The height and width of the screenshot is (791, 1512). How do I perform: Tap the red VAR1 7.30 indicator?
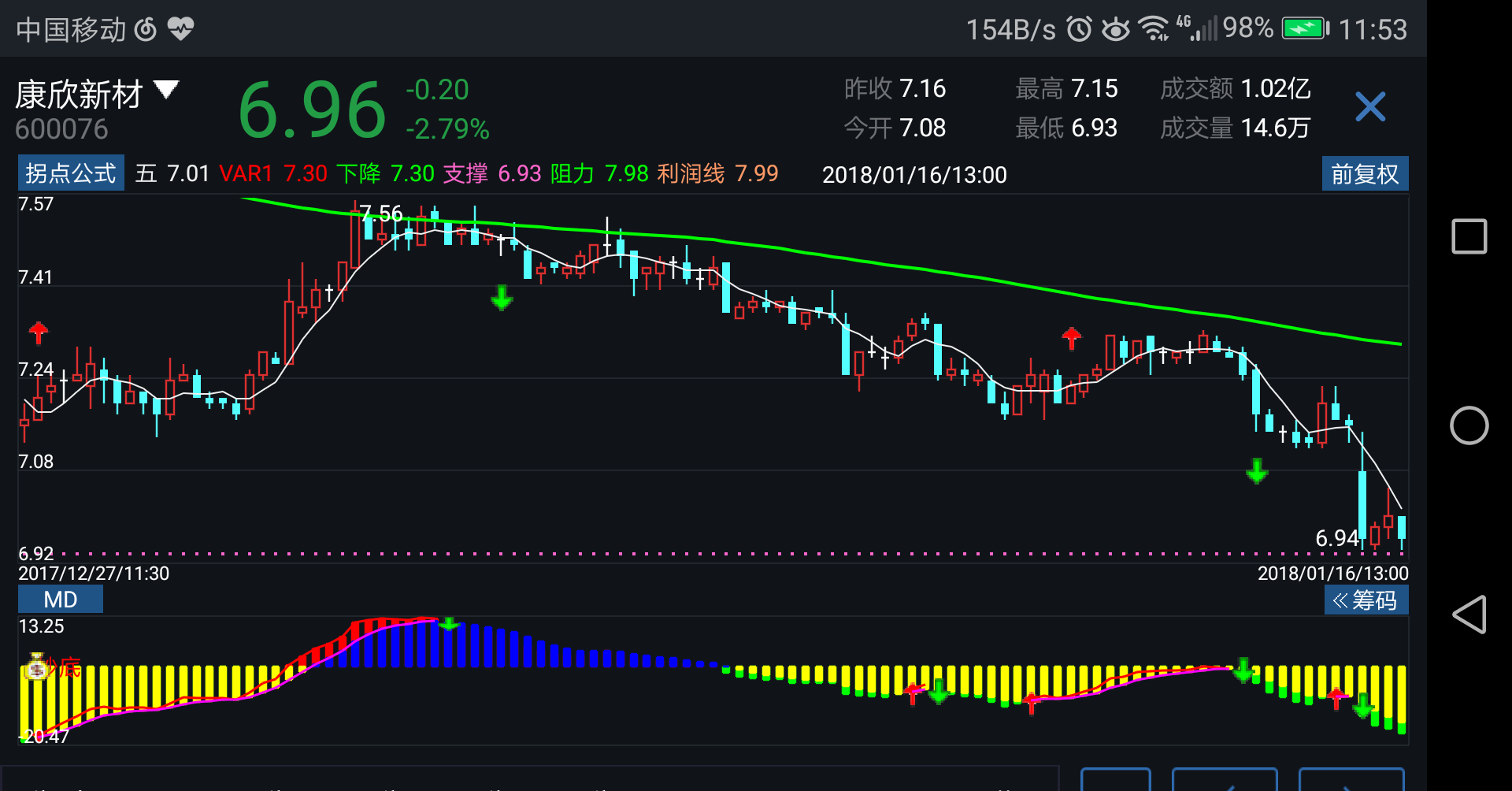272,173
